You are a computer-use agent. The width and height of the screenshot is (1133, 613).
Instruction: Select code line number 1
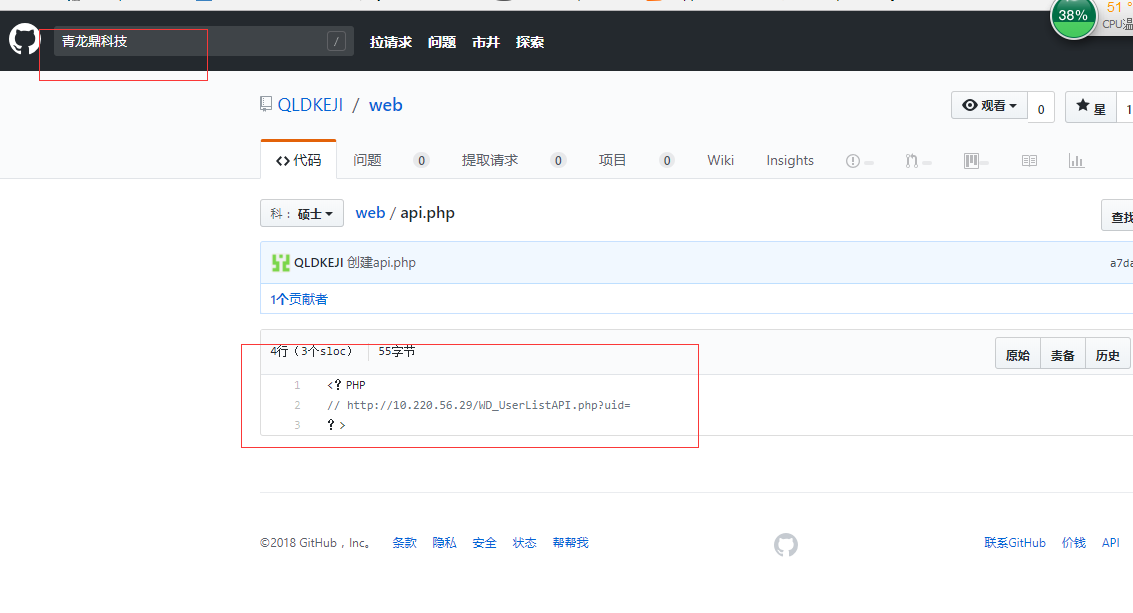click(x=297, y=385)
